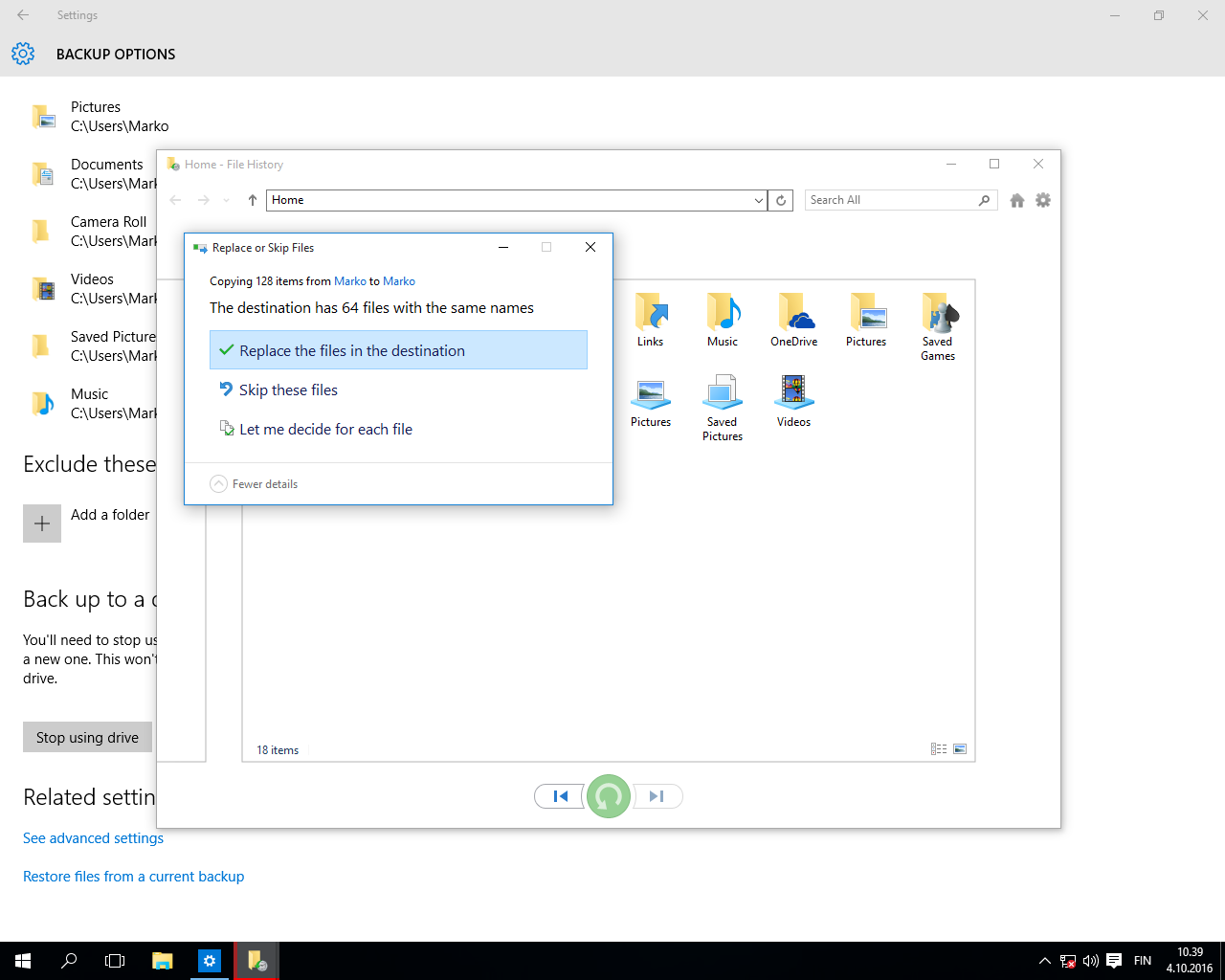Open the Music folder in File History
The width and height of the screenshot is (1225, 980).
coord(723,321)
